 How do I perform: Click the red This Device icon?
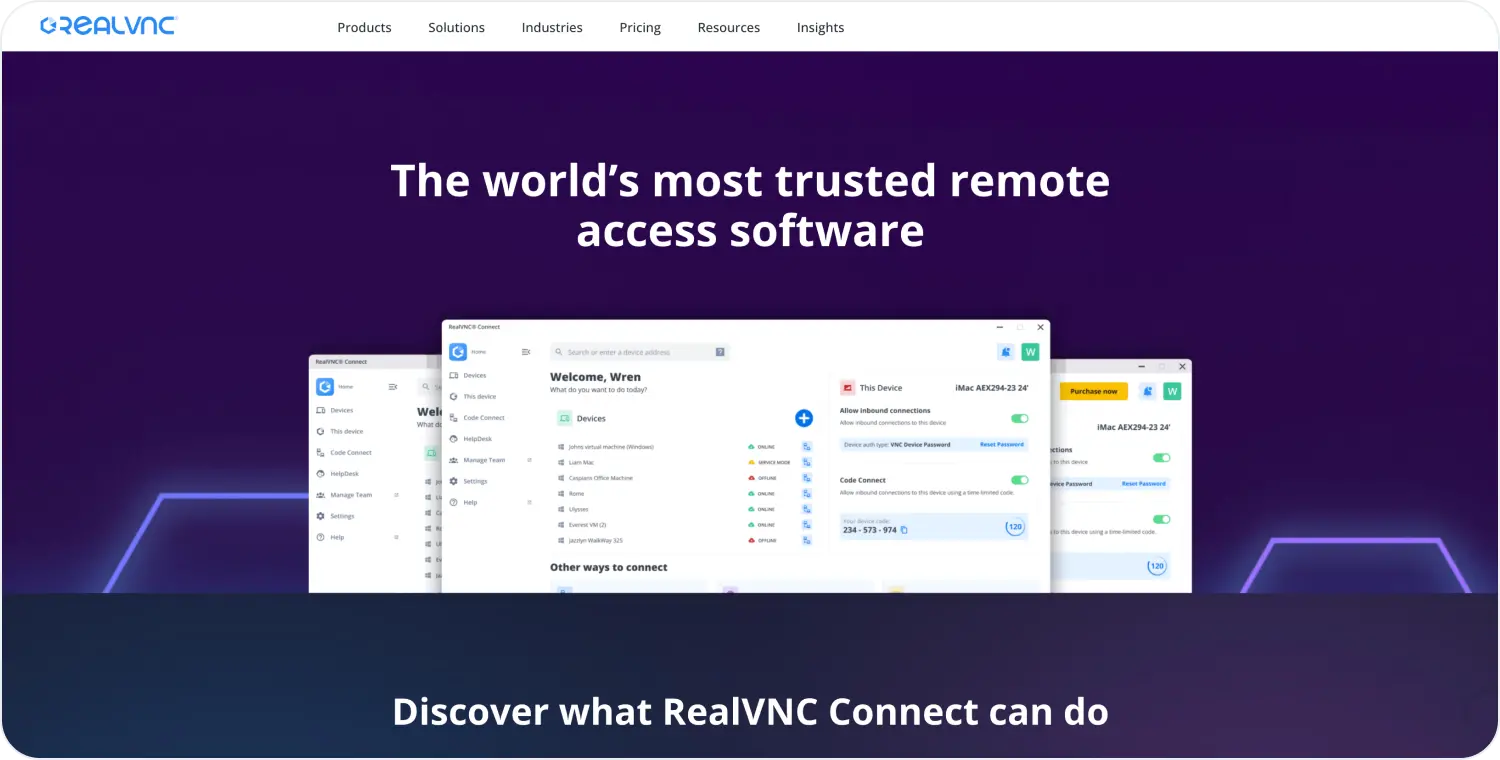point(847,387)
